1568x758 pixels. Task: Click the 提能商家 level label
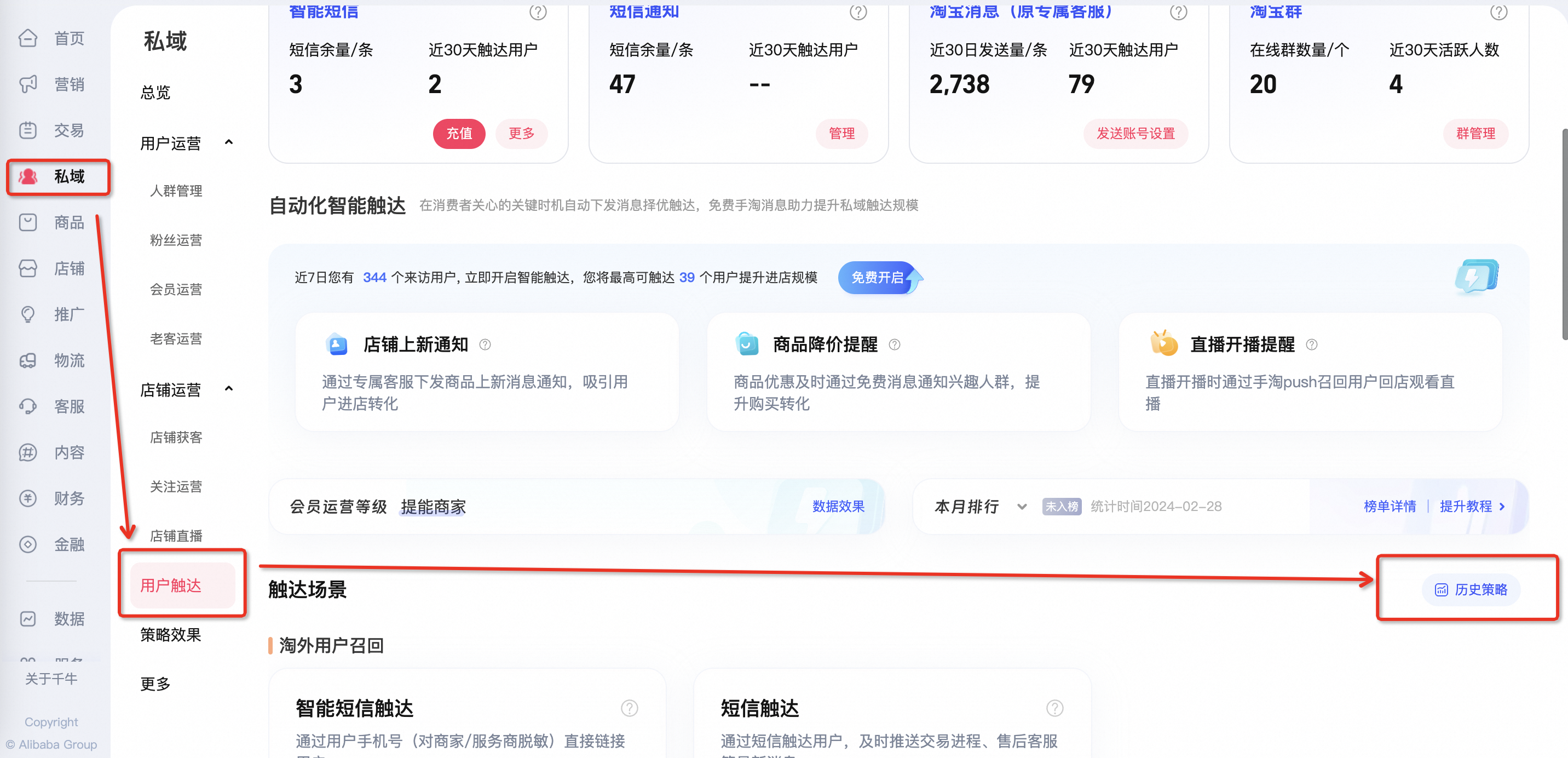[433, 507]
